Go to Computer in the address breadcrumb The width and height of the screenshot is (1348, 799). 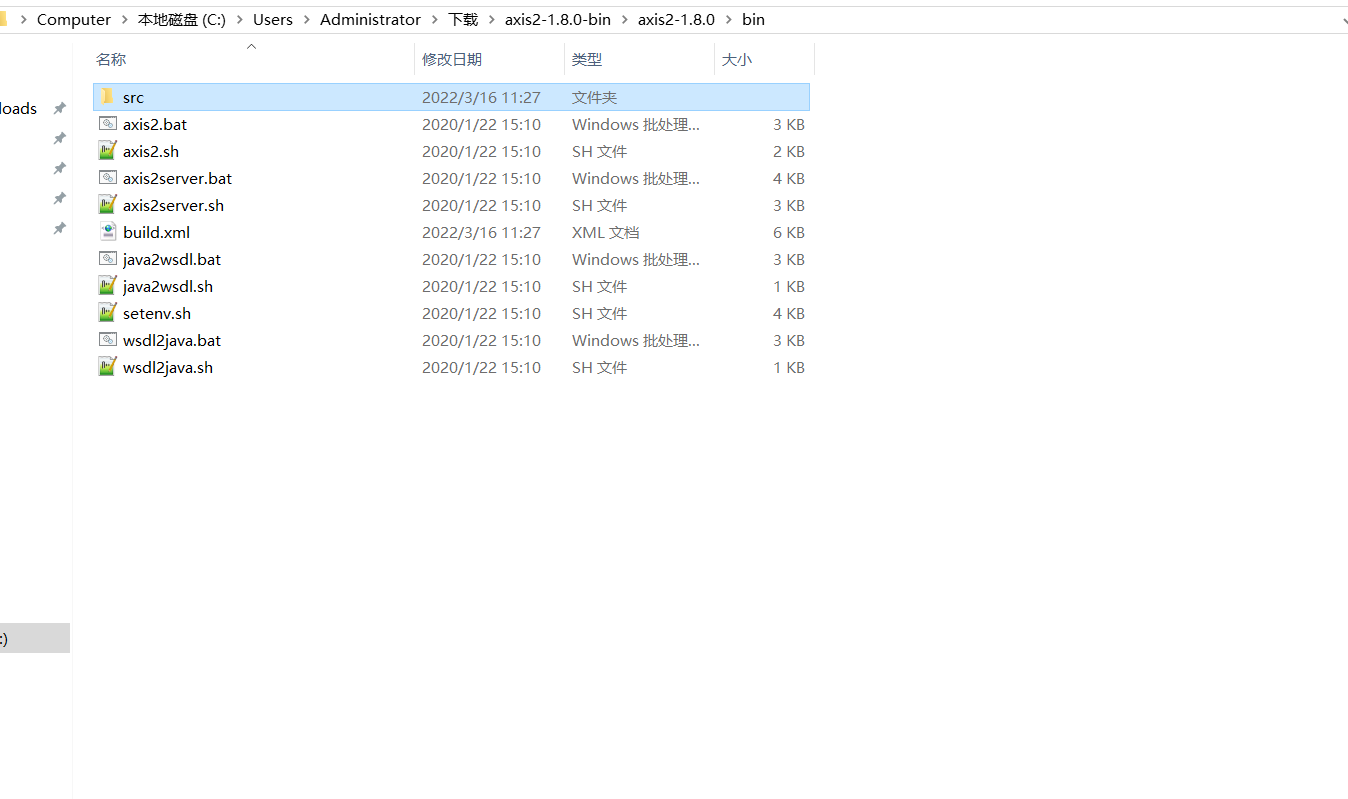pyautogui.click(x=74, y=19)
